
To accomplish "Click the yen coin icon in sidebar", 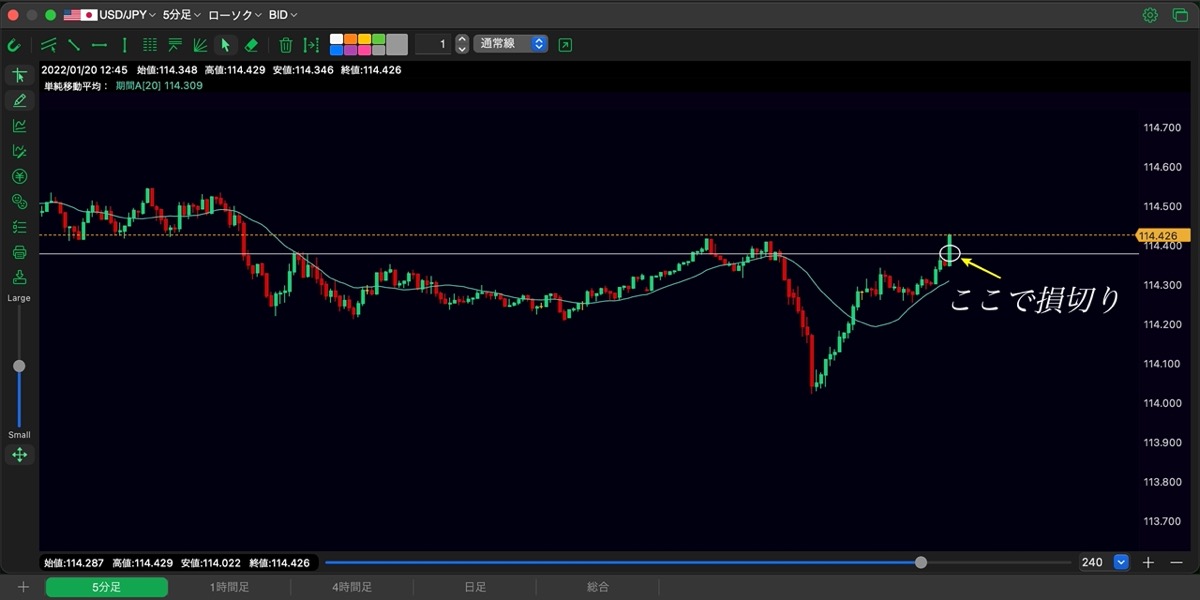I will (x=19, y=176).
